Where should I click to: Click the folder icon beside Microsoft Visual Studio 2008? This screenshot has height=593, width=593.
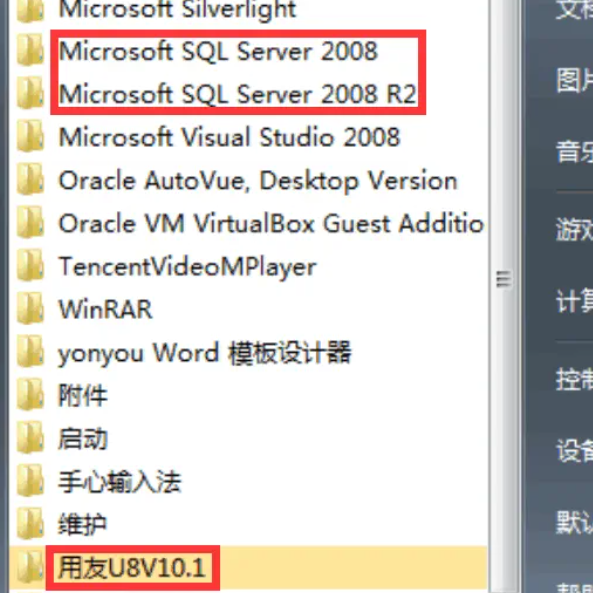tap(30, 136)
